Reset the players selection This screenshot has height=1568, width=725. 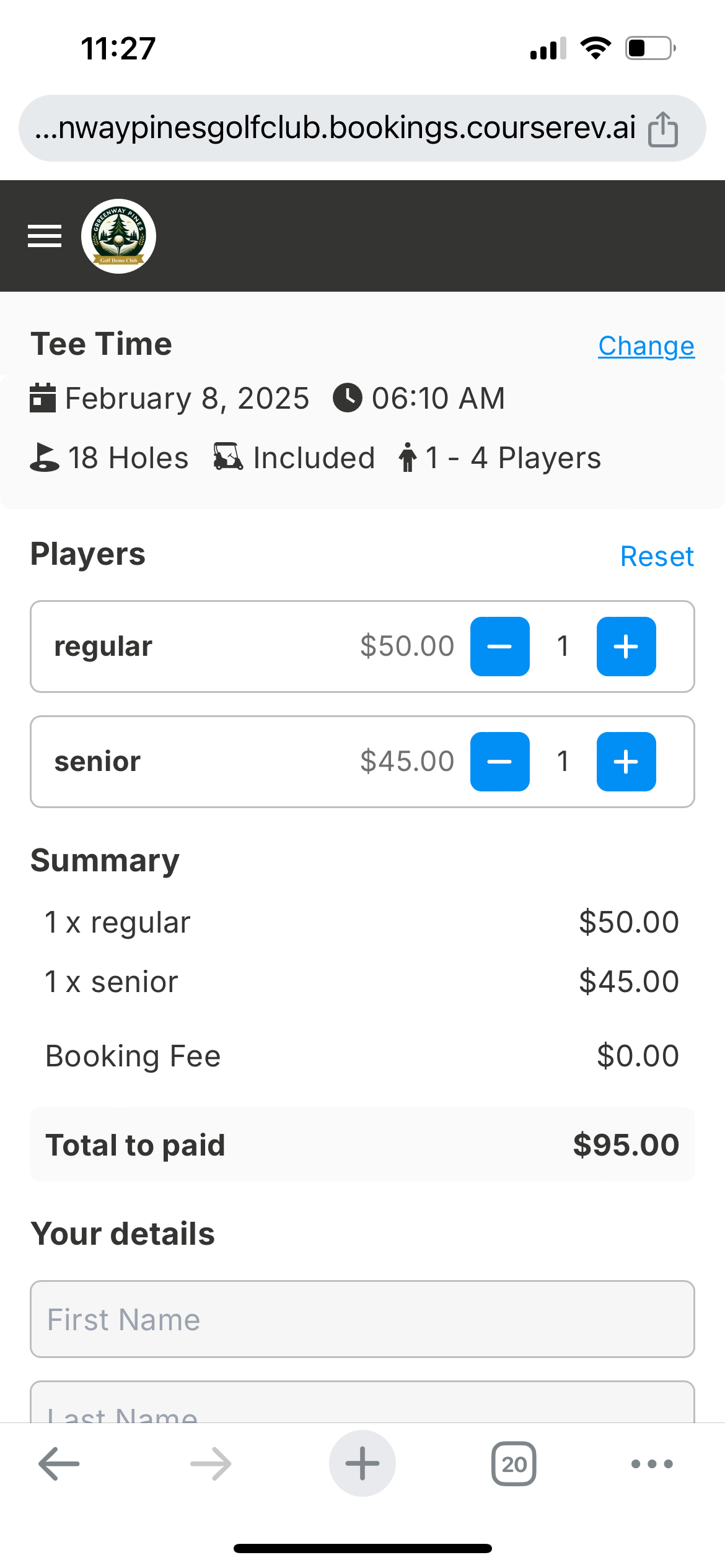(x=657, y=556)
